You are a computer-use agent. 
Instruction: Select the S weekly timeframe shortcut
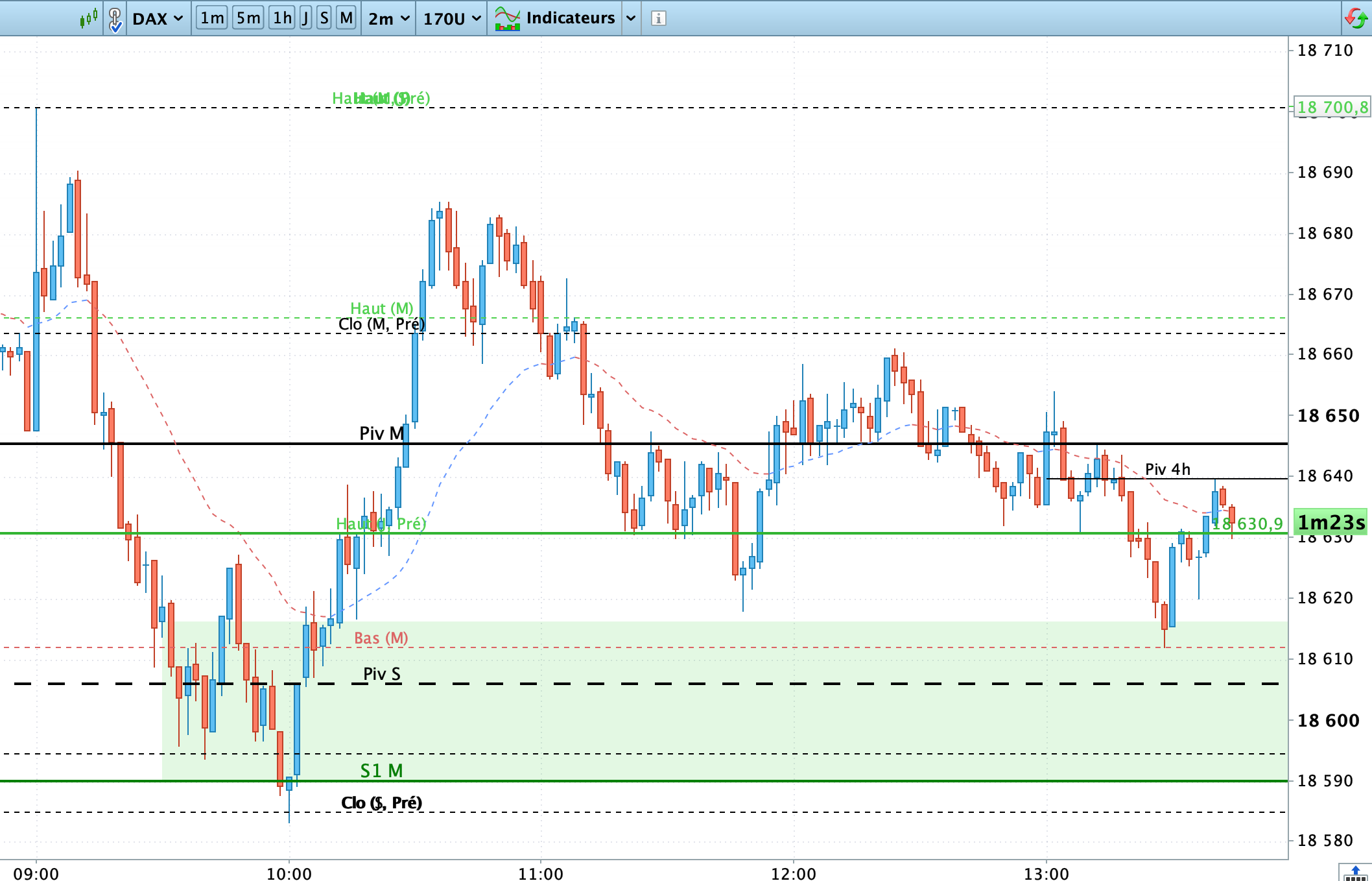tap(324, 18)
